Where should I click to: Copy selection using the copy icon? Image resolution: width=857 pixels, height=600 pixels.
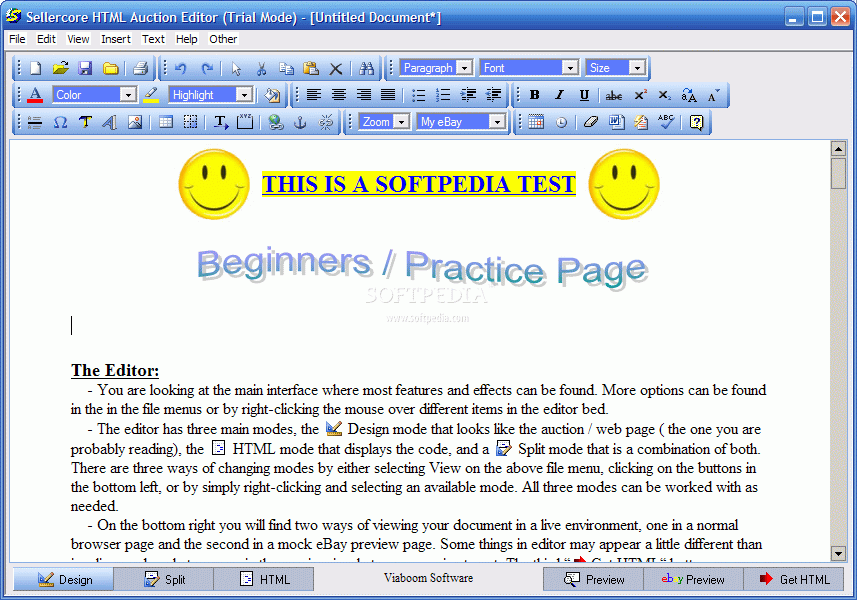tap(286, 68)
